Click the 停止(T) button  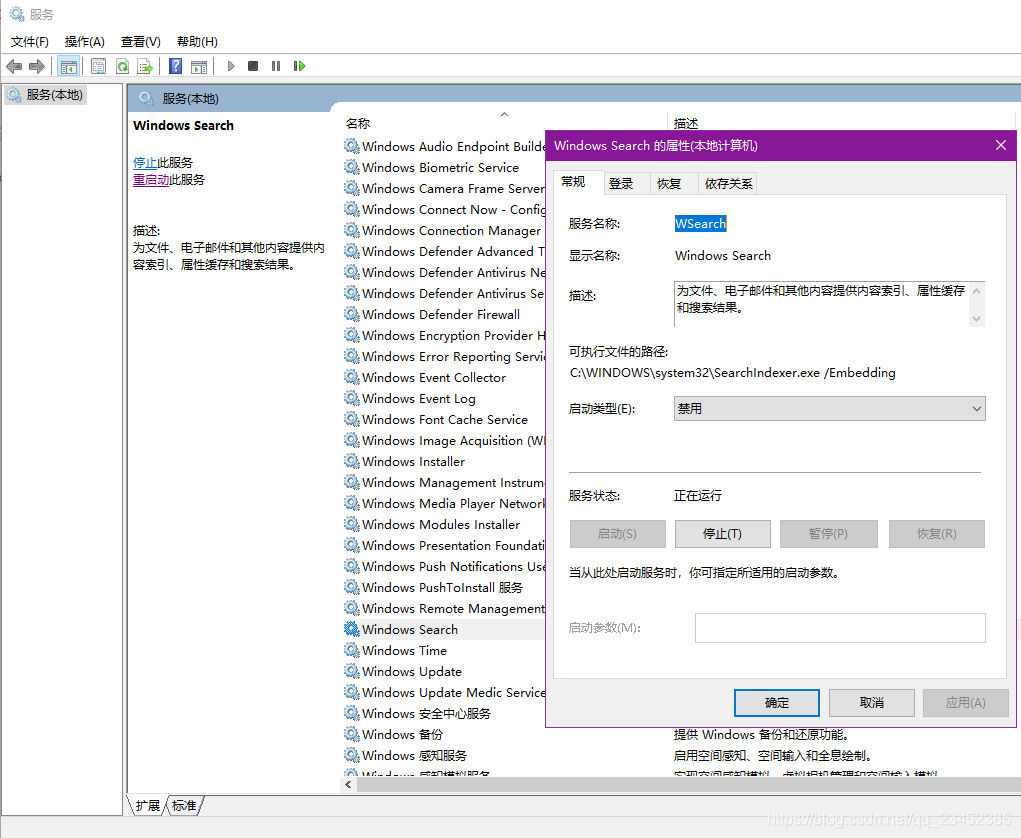pos(723,534)
